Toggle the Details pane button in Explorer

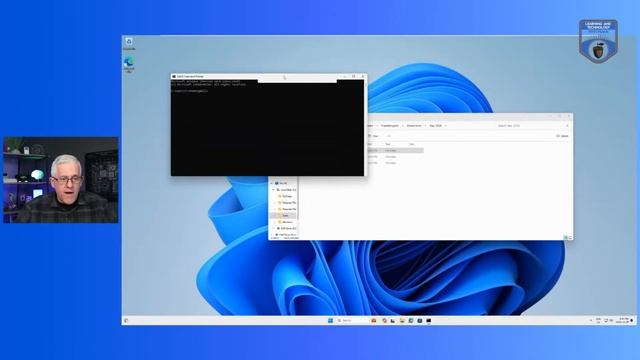tap(562, 136)
